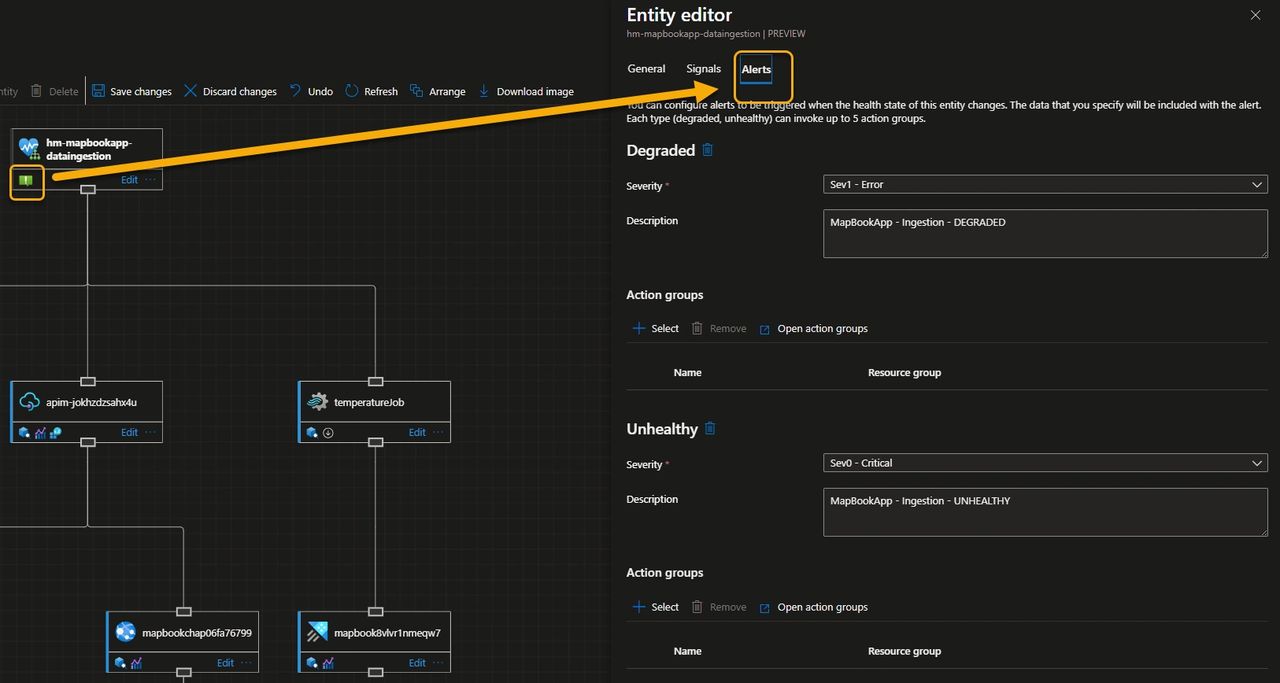Click the Download image icon
1280x683 pixels.
point(485,91)
